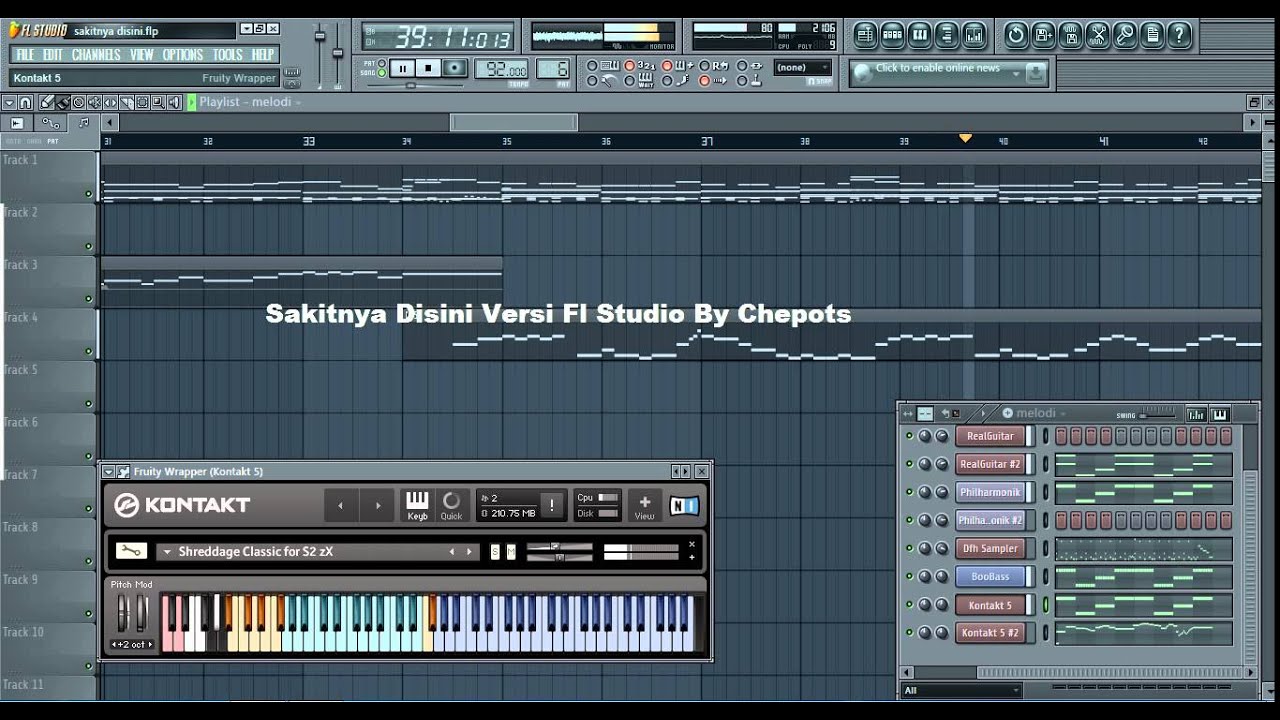
Task: Open the graph editor icon in step sequencer
Action: pos(1195,414)
